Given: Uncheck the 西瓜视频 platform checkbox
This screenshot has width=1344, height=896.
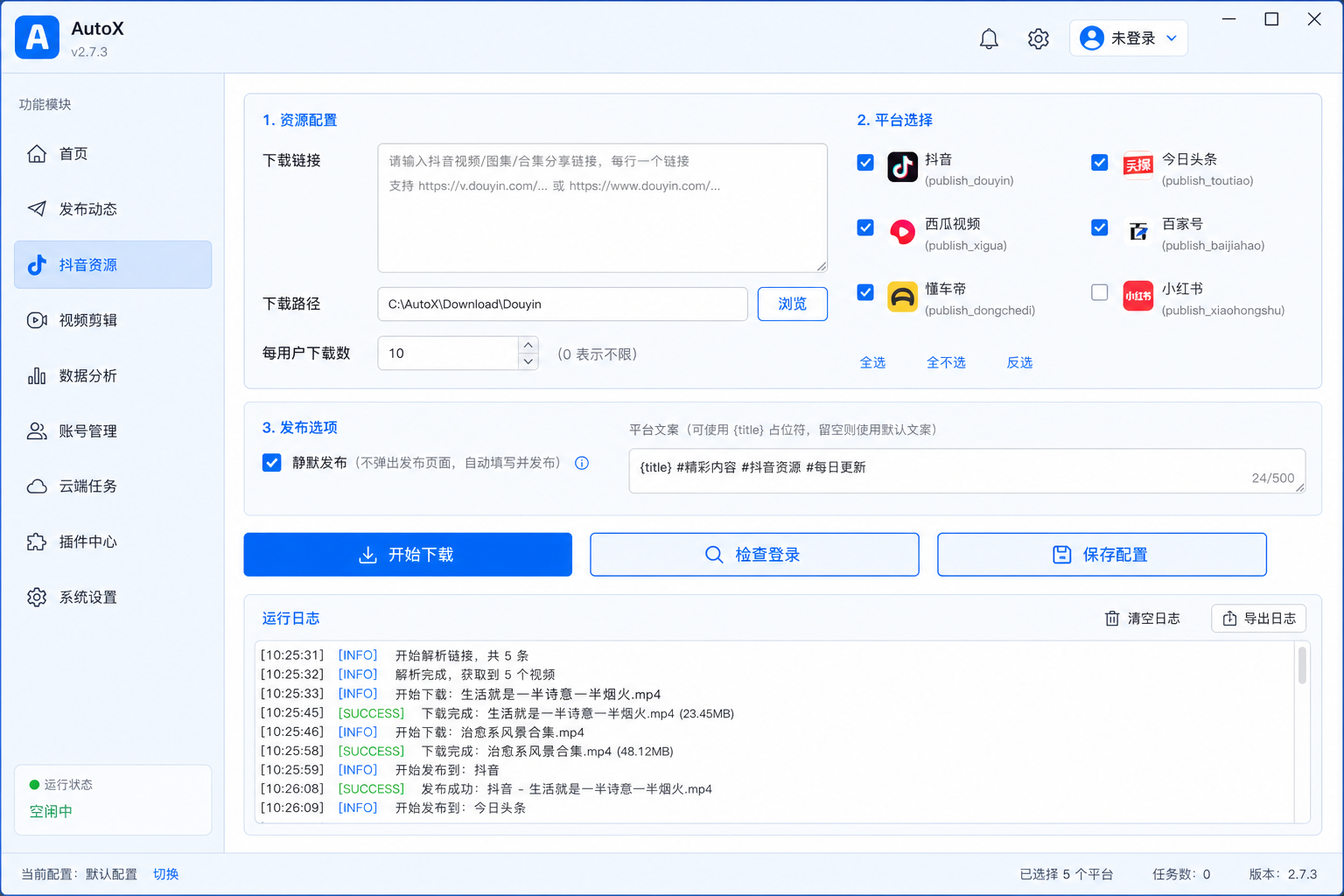Looking at the screenshot, I should pyautogui.click(x=865, y=227).
